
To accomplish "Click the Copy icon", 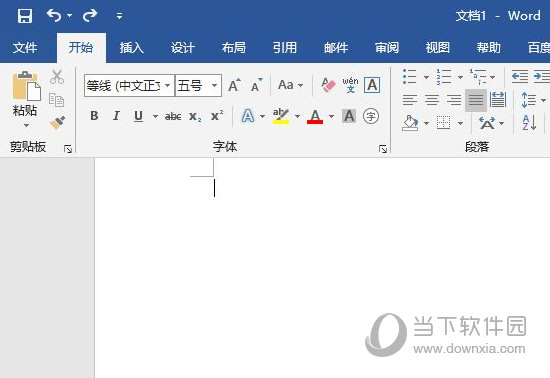I will [x=56, y=100].
